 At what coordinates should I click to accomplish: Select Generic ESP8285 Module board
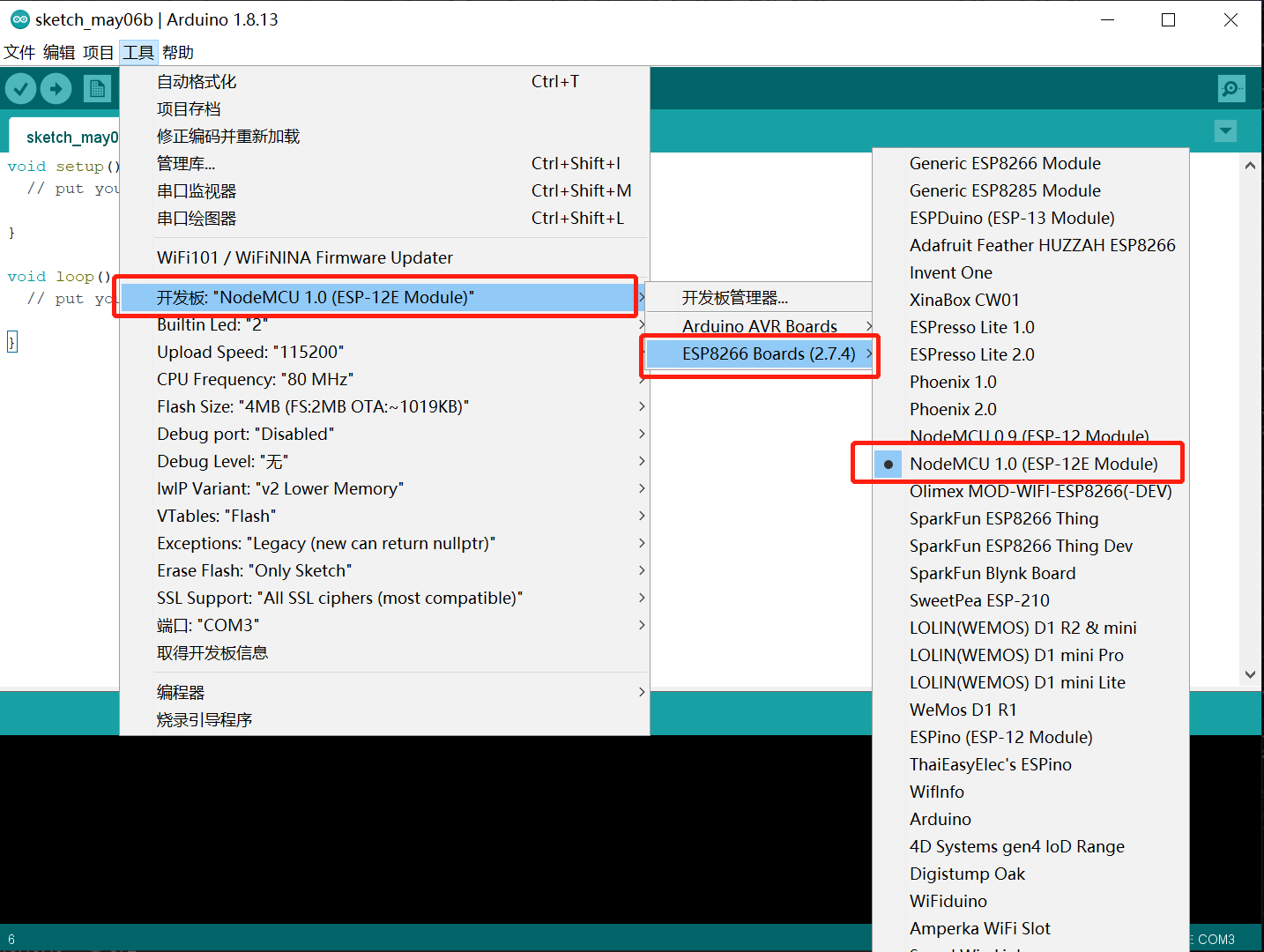click(x=1030, y=191)
